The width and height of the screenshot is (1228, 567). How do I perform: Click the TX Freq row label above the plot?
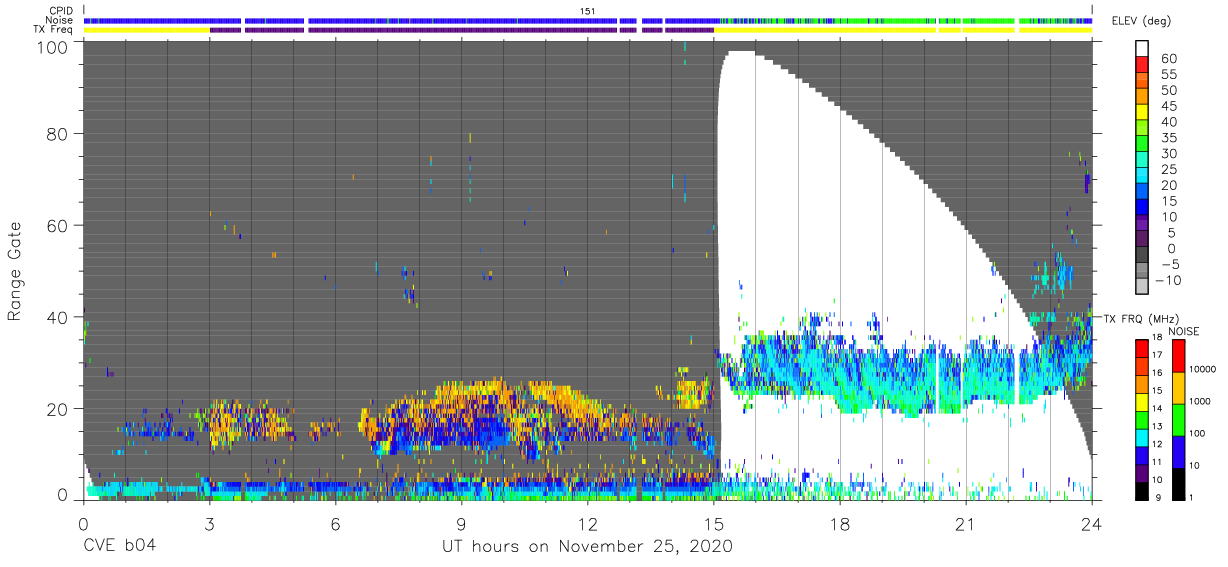pos(55,30)
